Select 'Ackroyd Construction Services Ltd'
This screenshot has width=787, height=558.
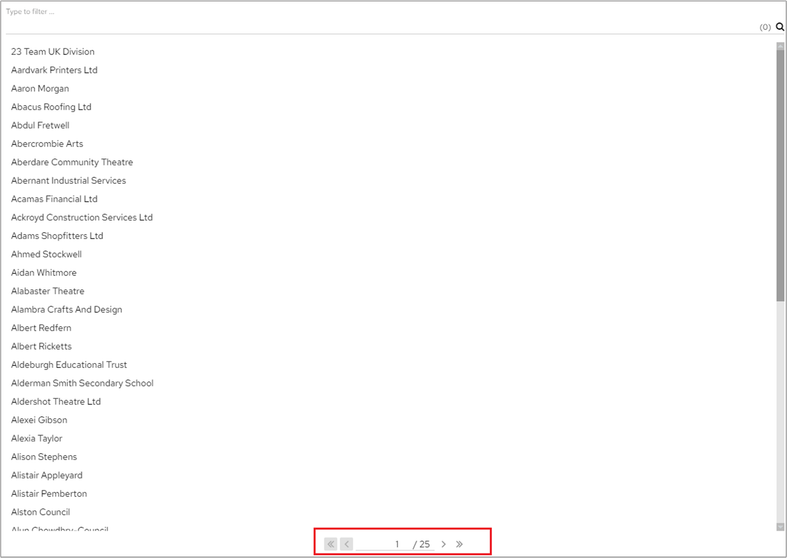pyautogui.click(x=82, y=217)
